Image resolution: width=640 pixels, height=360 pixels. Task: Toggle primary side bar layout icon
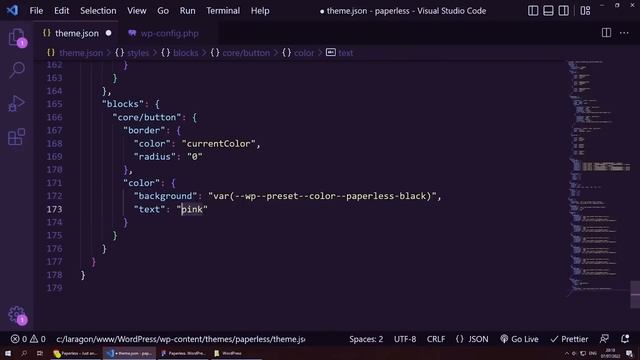pyautogui.click(x=533, y=11)
